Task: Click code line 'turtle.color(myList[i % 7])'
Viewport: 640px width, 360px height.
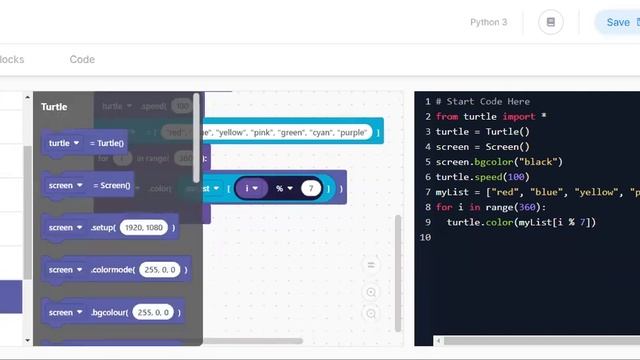Action: click(521, 222)
